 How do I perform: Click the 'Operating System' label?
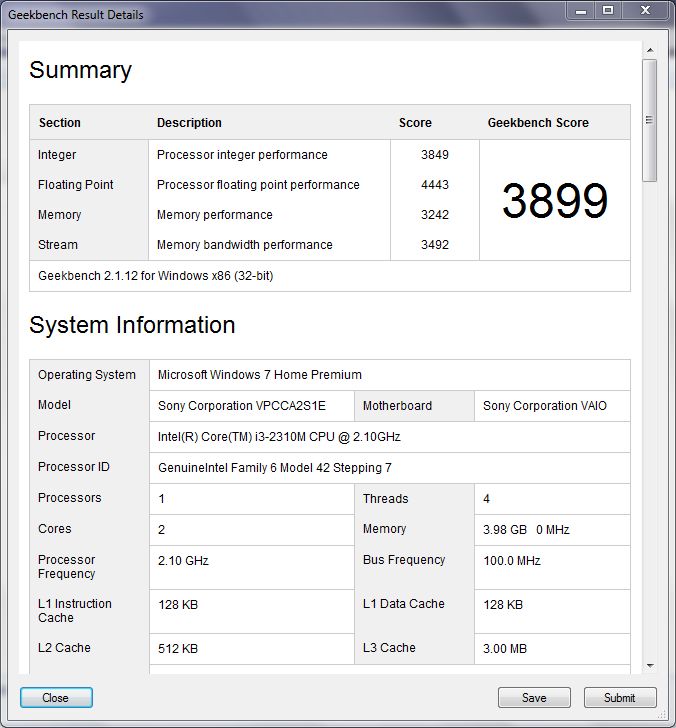[x=87, y=375]
